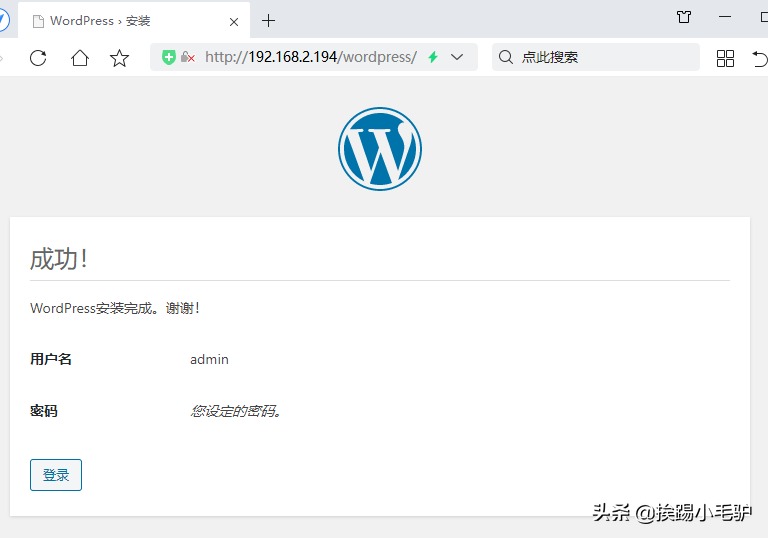The image size is (768, 538).
Task: Click the undo/restore arrow icon
Action: (760, 58)
